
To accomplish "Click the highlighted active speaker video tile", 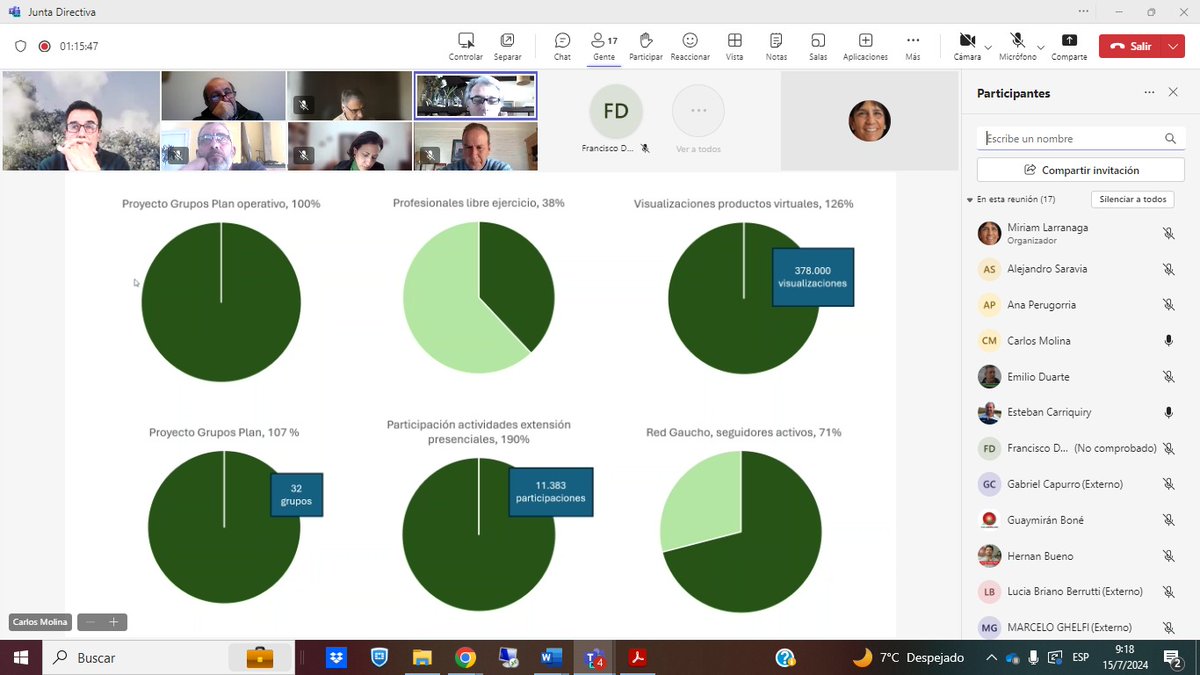I will click(476, 95).
